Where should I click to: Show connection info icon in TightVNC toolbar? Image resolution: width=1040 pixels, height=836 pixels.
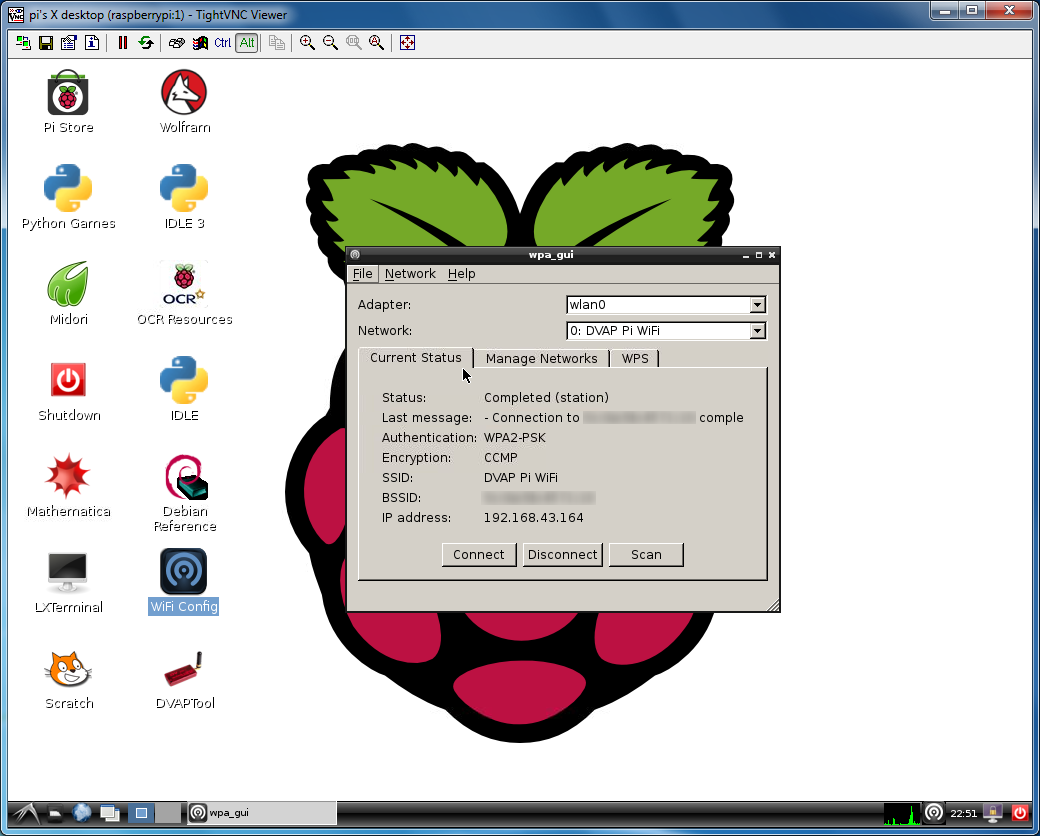(x=92, y=43)
